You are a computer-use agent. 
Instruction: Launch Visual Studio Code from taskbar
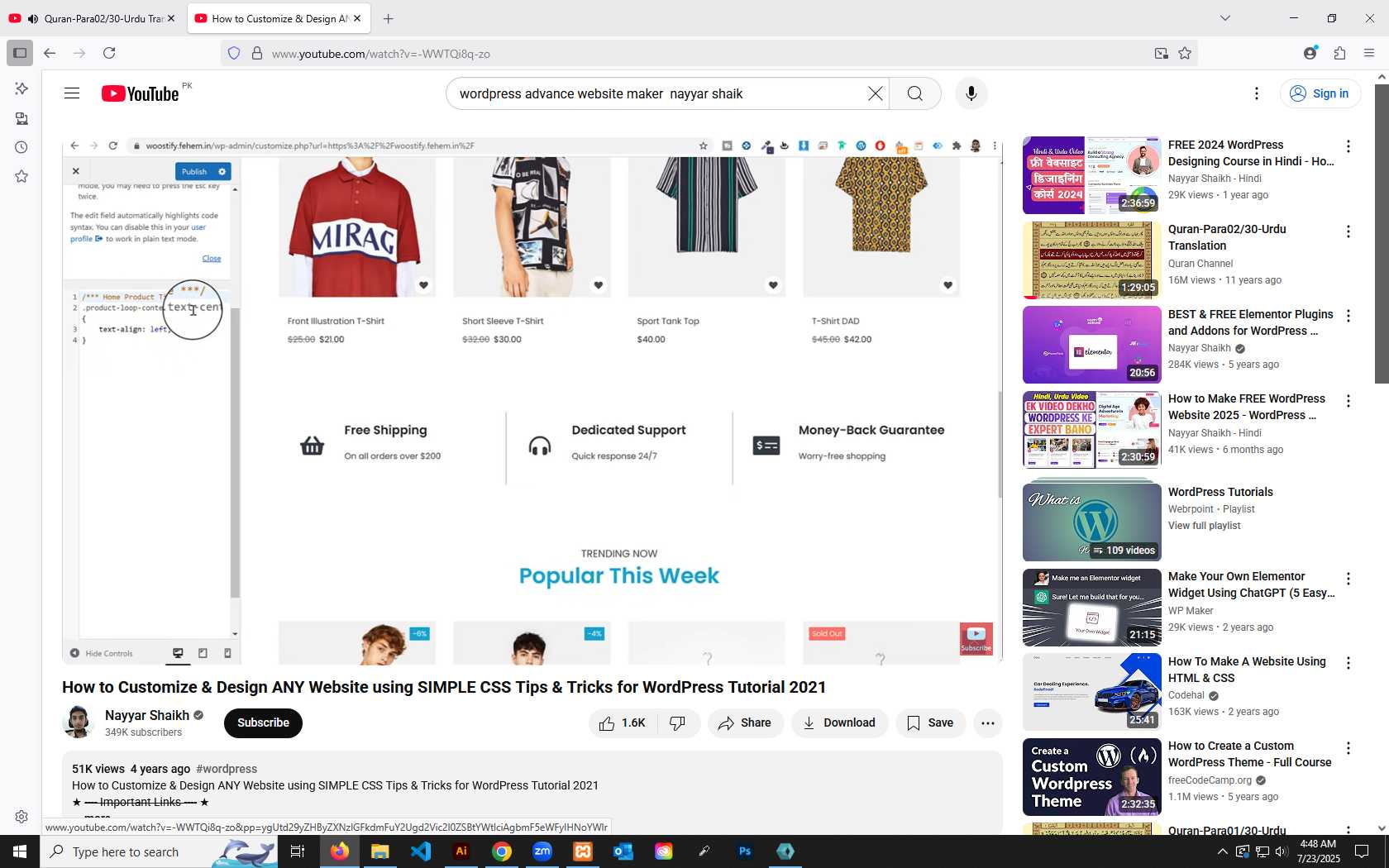click(421, 851)
